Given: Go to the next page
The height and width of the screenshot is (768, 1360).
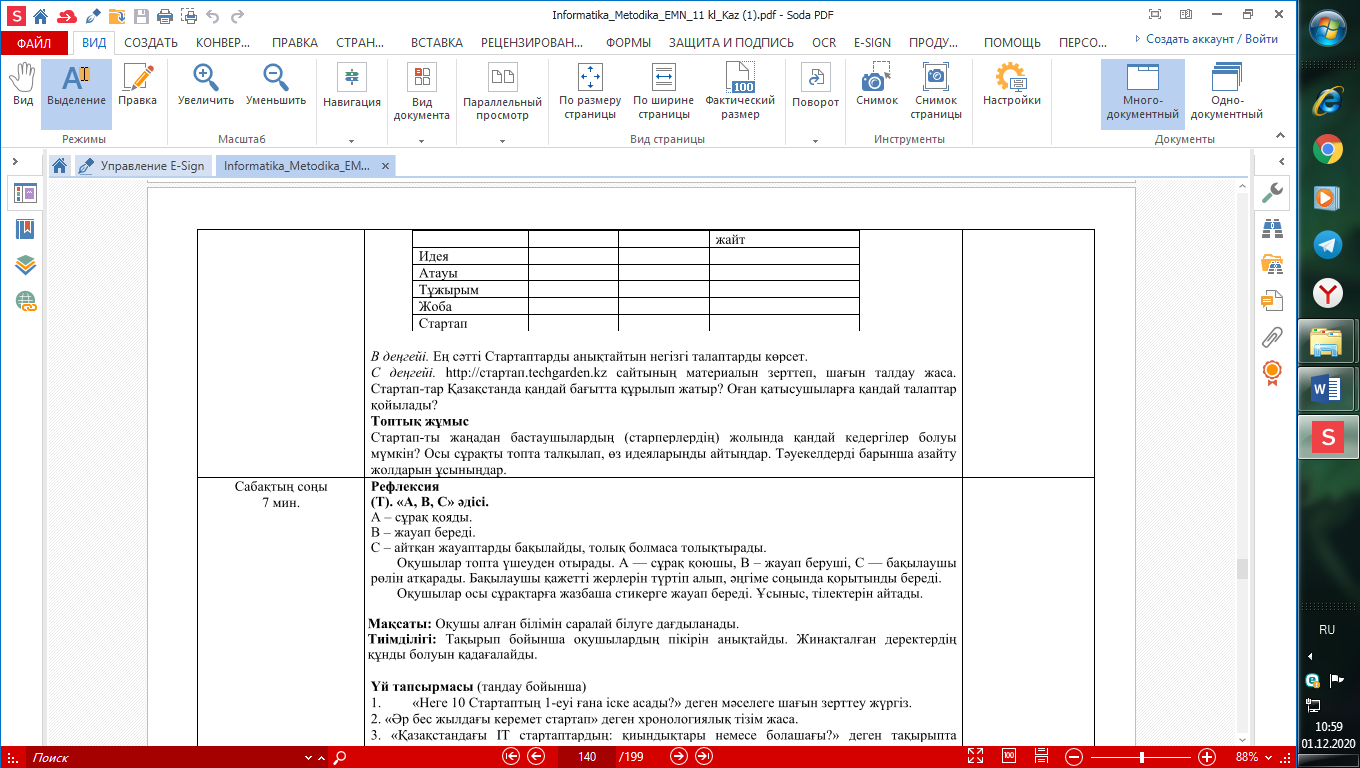Looking at the screenshot, I should (680, 757).
